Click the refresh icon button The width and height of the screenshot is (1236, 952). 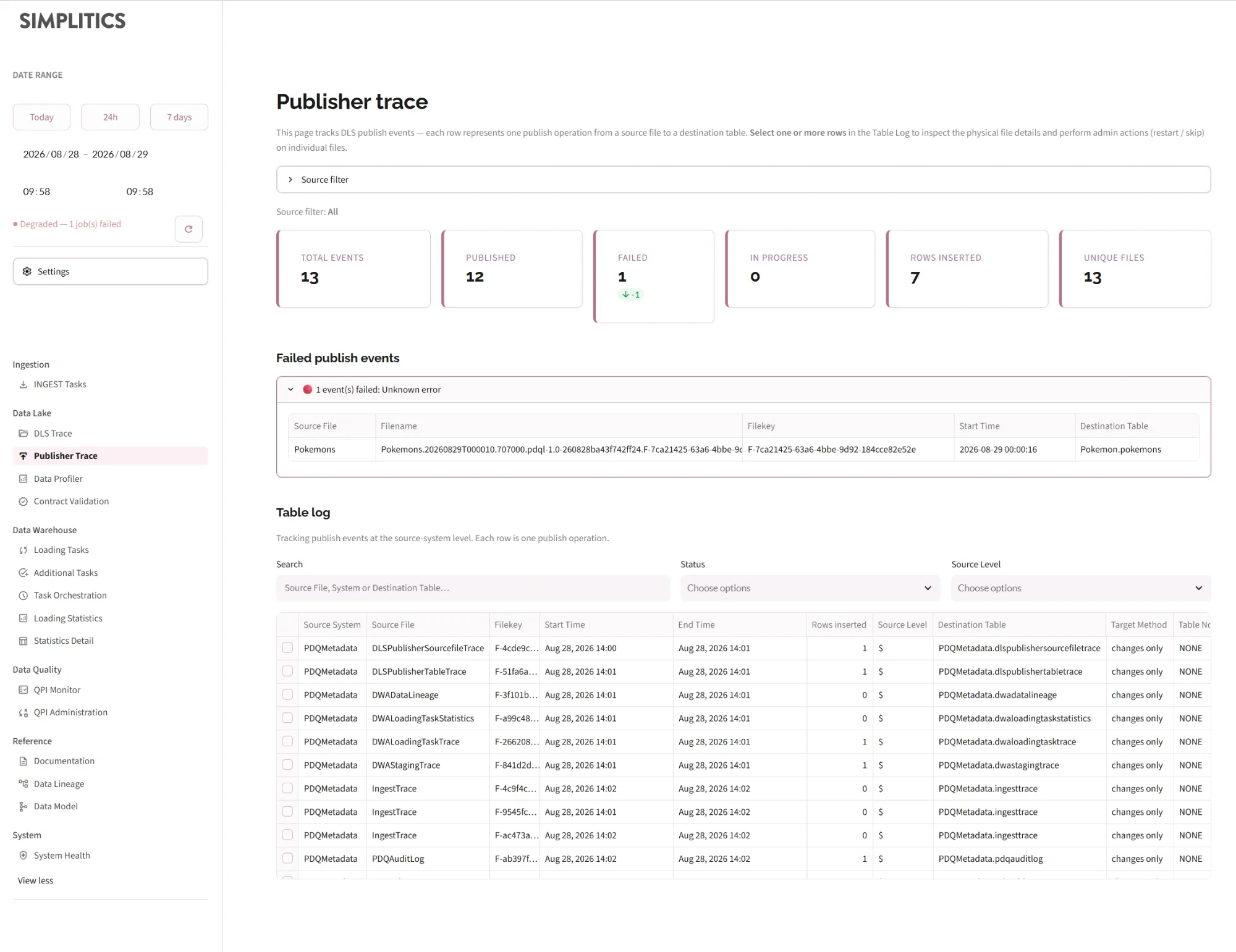coord(188,229)
